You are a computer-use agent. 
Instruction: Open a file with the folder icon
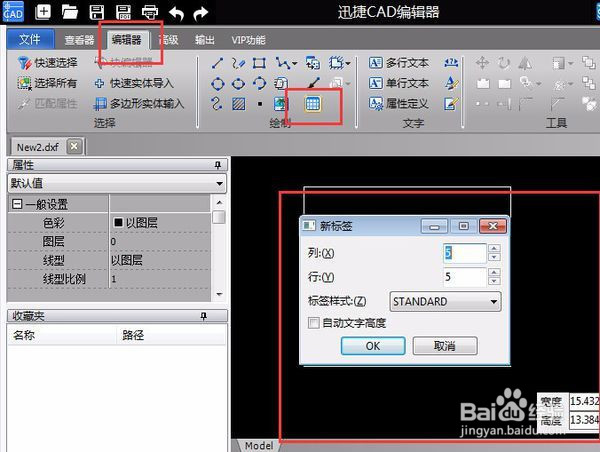(x=70, y=12)
